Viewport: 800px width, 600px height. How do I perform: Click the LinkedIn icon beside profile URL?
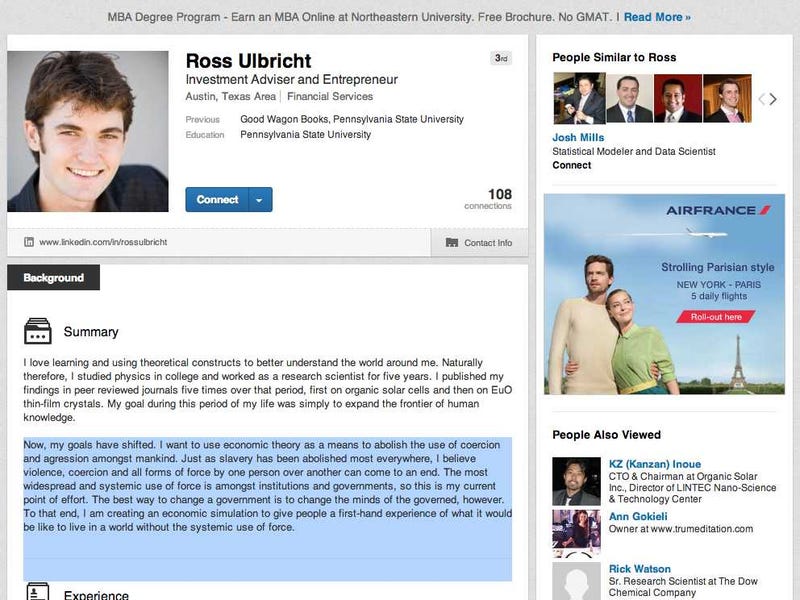29,242
